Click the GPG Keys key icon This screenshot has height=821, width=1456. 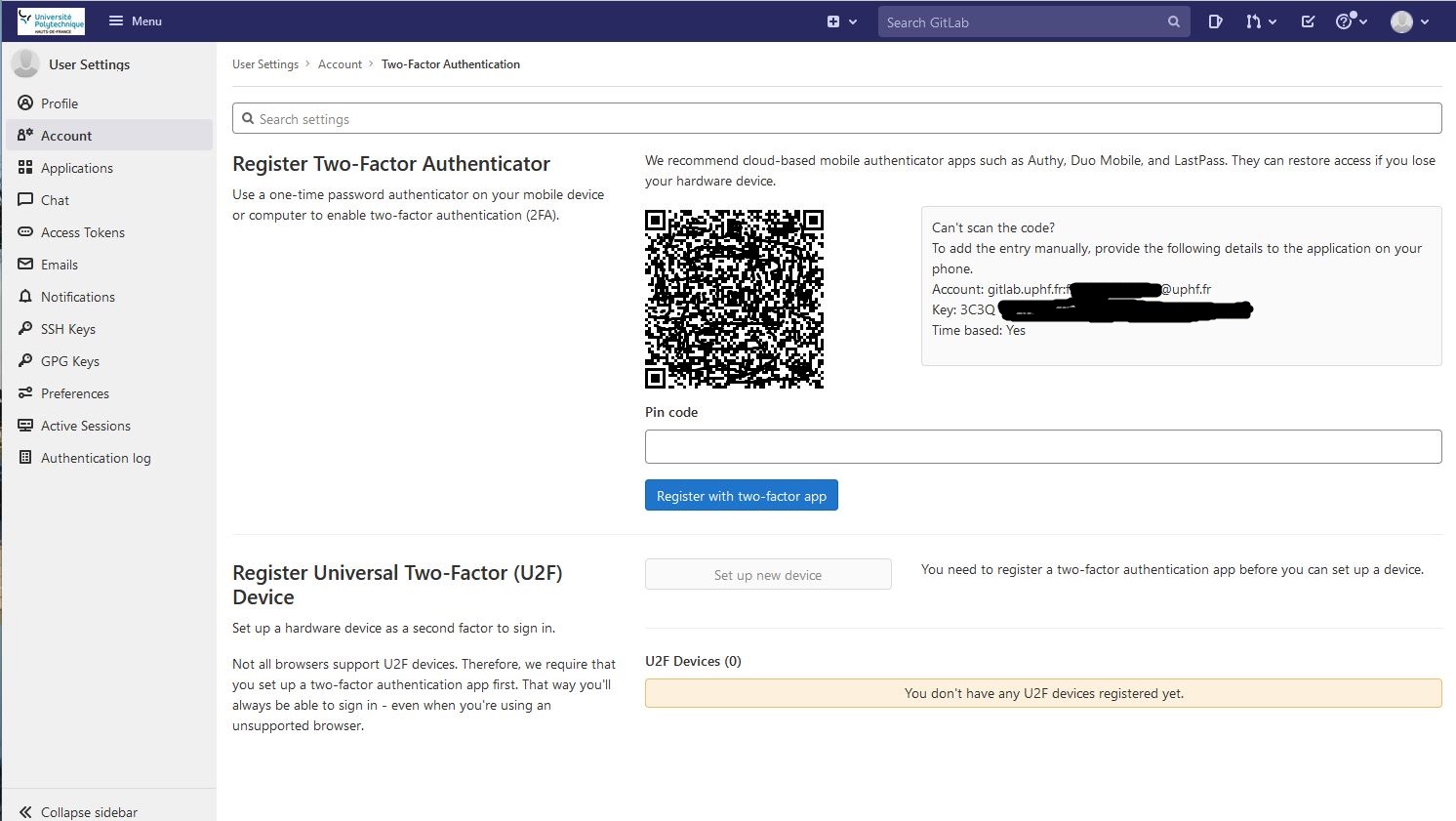click(25, 360)
